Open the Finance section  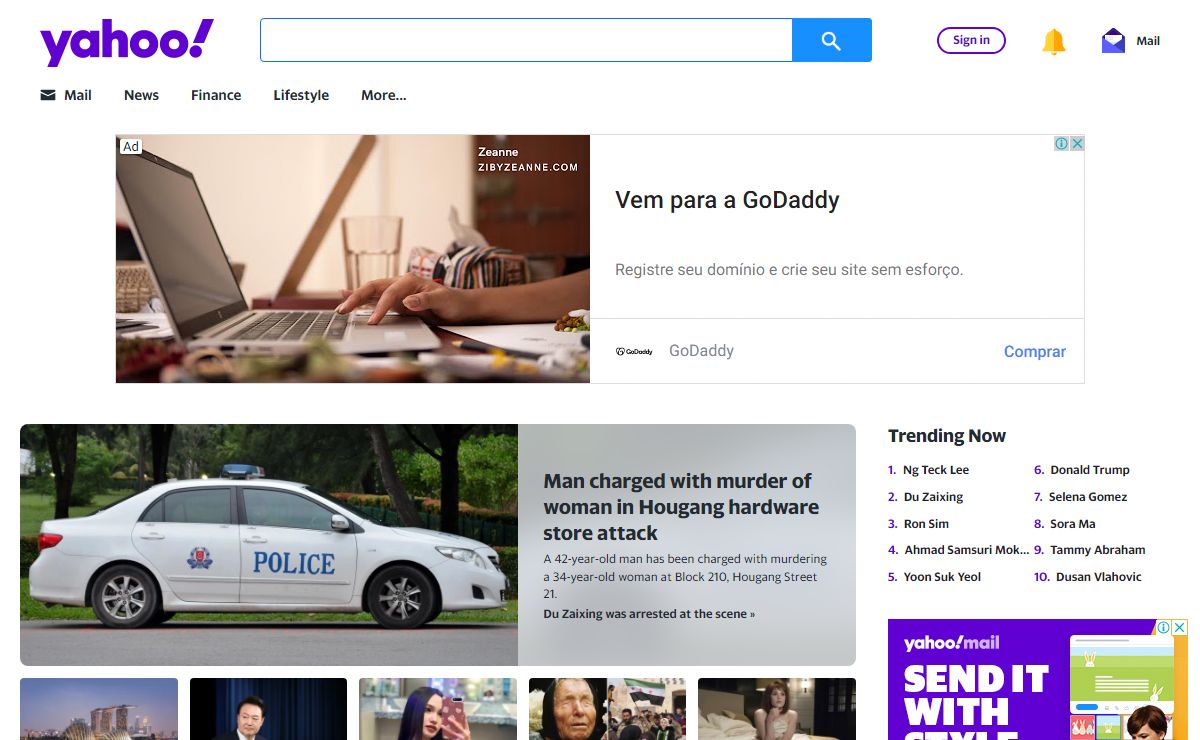pos(216,95)
